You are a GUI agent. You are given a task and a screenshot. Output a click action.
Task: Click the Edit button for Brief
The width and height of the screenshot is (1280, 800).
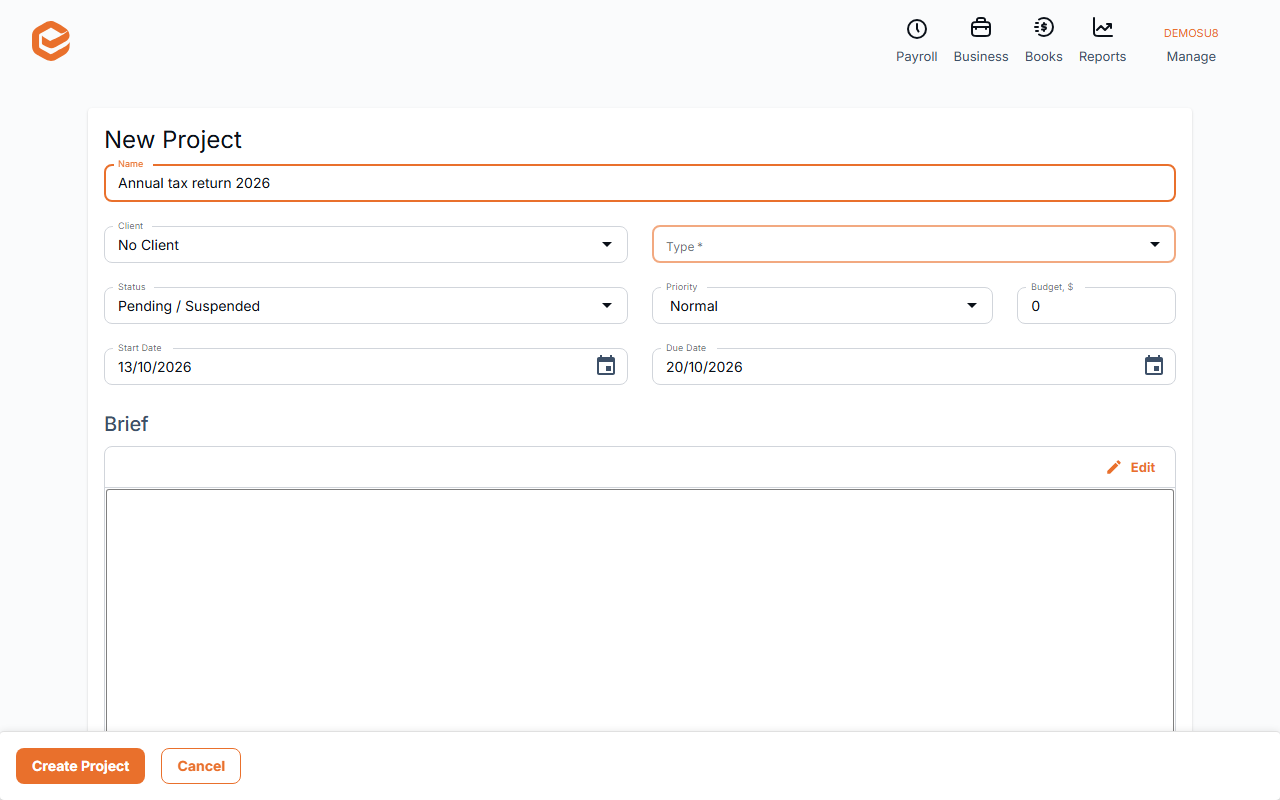[x=1131, y=467]
